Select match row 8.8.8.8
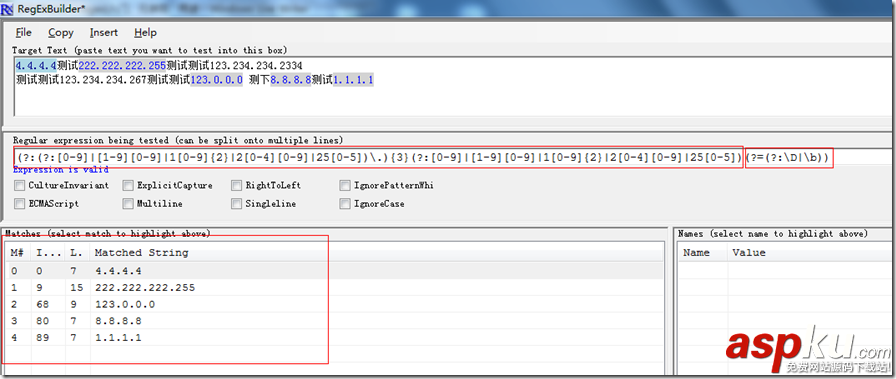 point(334,321)
